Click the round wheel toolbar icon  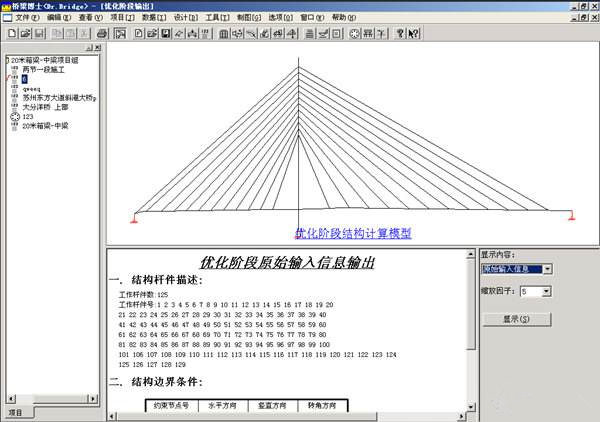(x=355, y=34)
